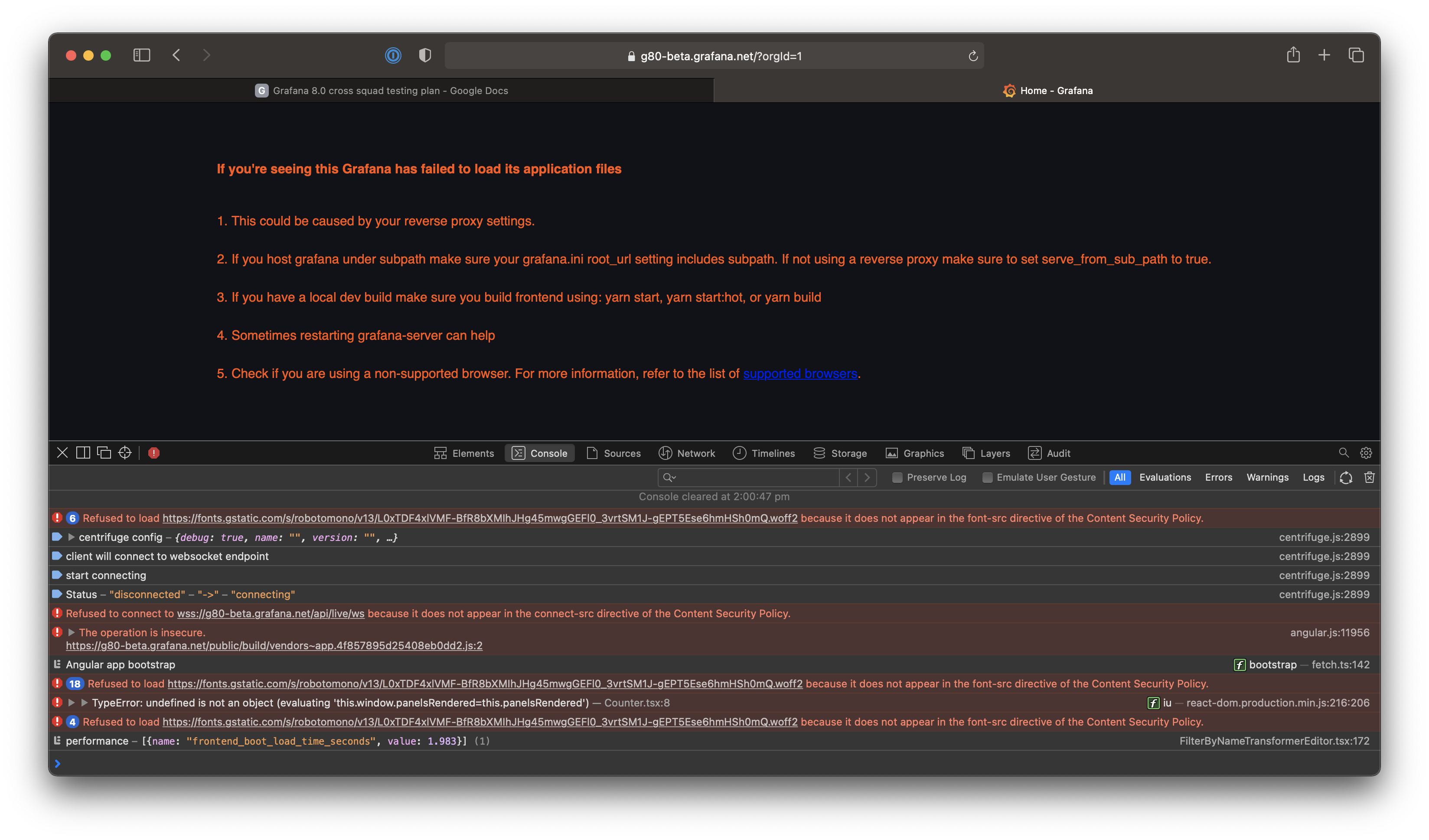The height and width of the screenshot is (840, 1429).
Task: Click the Grafana favicon in tab
Action: tap(1009, 91)
